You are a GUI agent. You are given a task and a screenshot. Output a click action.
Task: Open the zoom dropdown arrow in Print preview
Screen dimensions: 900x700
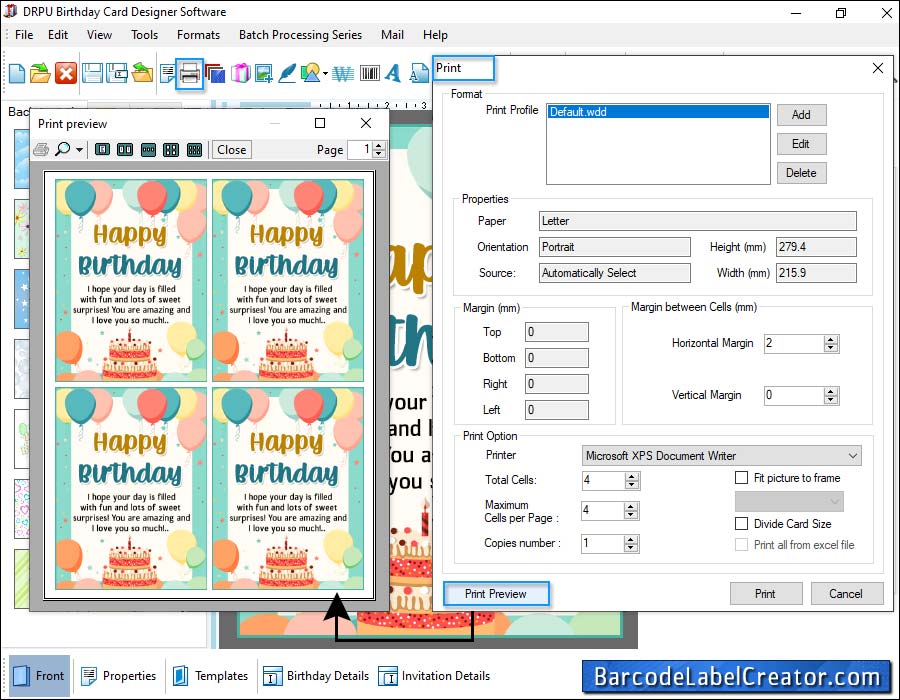pos(79,150)
